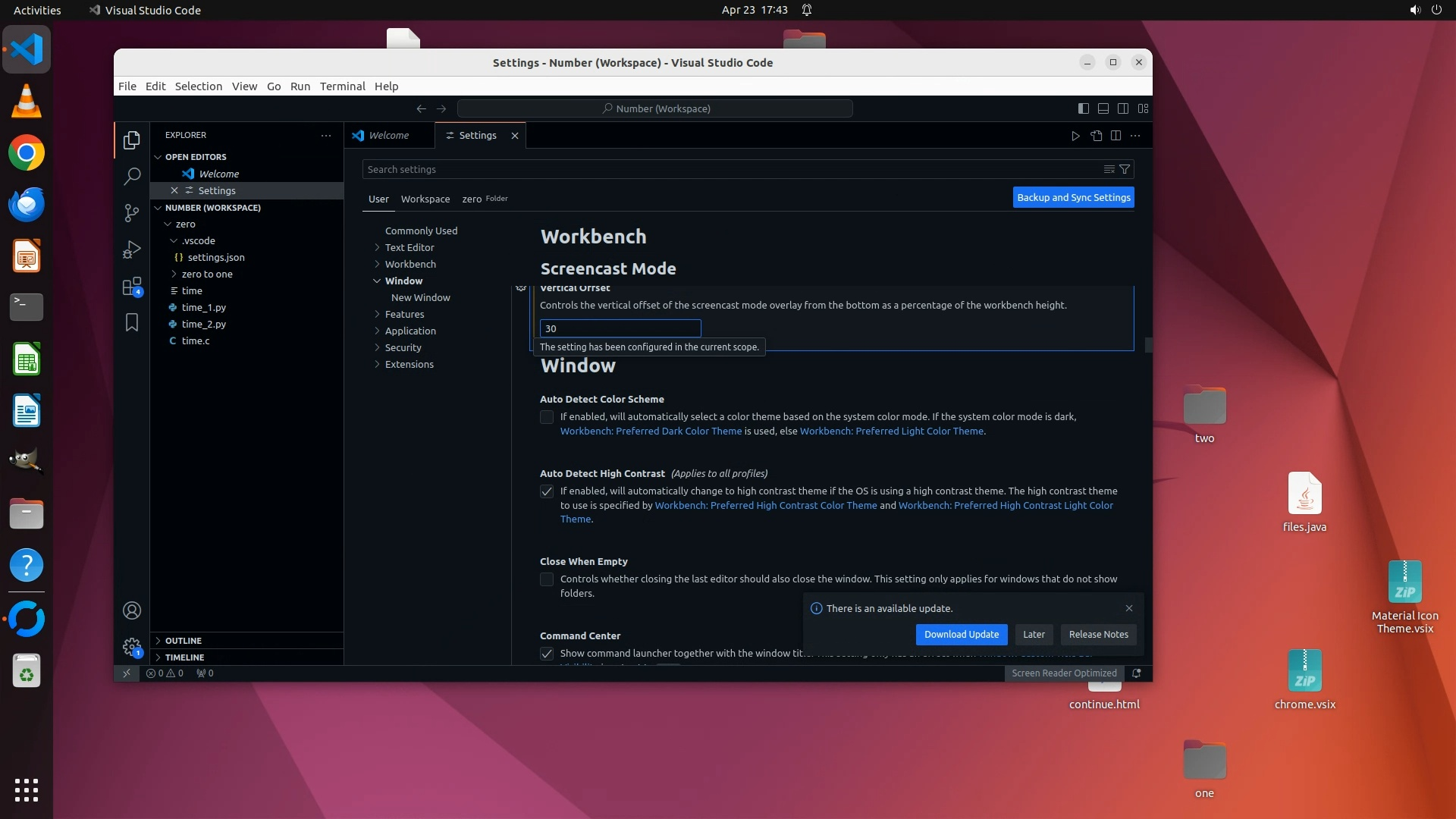Click the Split Editor Right icon

[1116, 136]
